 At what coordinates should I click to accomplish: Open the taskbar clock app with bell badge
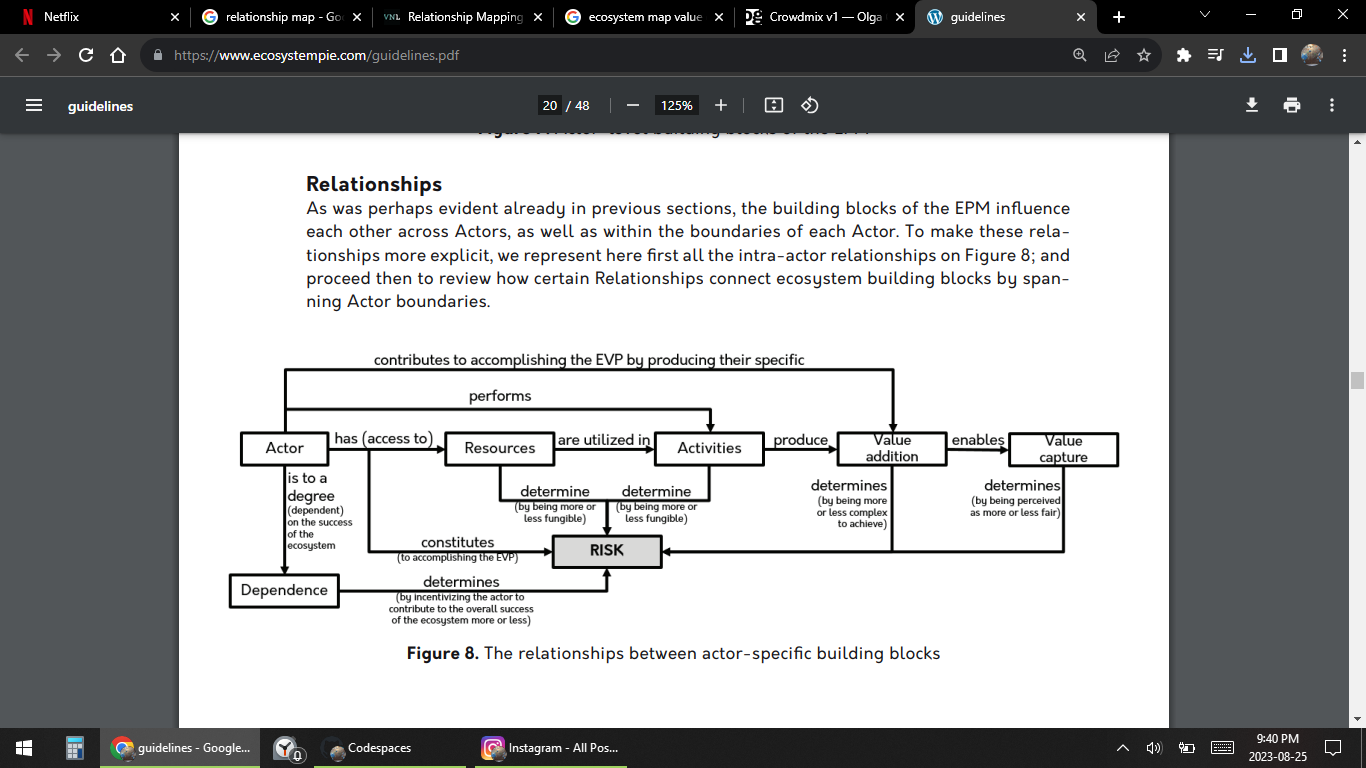pos(287,747)
